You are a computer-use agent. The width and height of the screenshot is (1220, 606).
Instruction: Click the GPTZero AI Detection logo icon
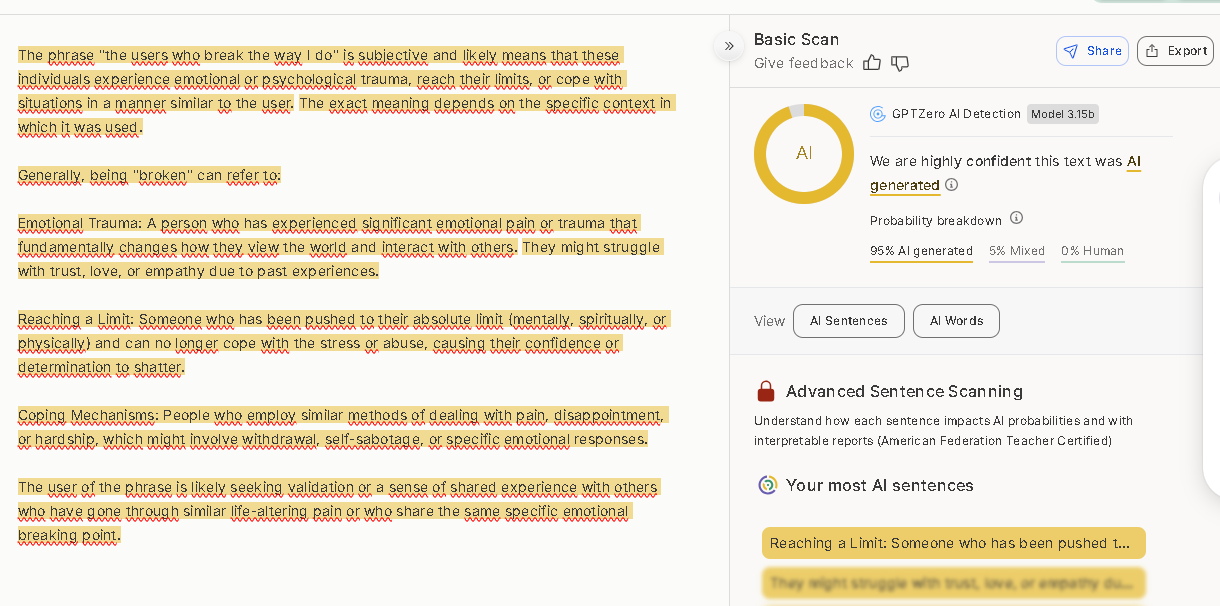tap(877, 114)
